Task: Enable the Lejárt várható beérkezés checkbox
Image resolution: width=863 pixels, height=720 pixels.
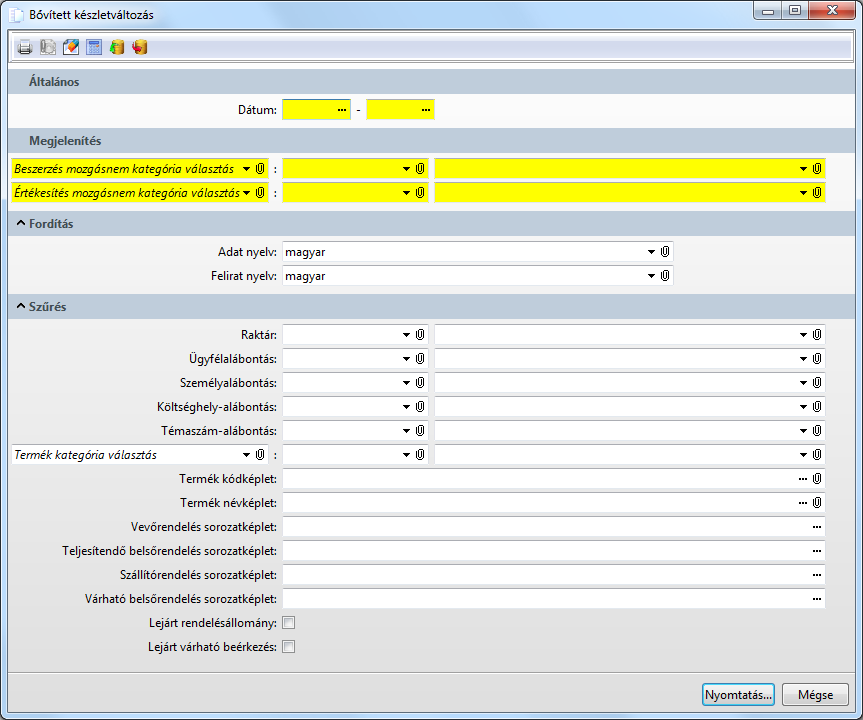Action: (289, 647)
